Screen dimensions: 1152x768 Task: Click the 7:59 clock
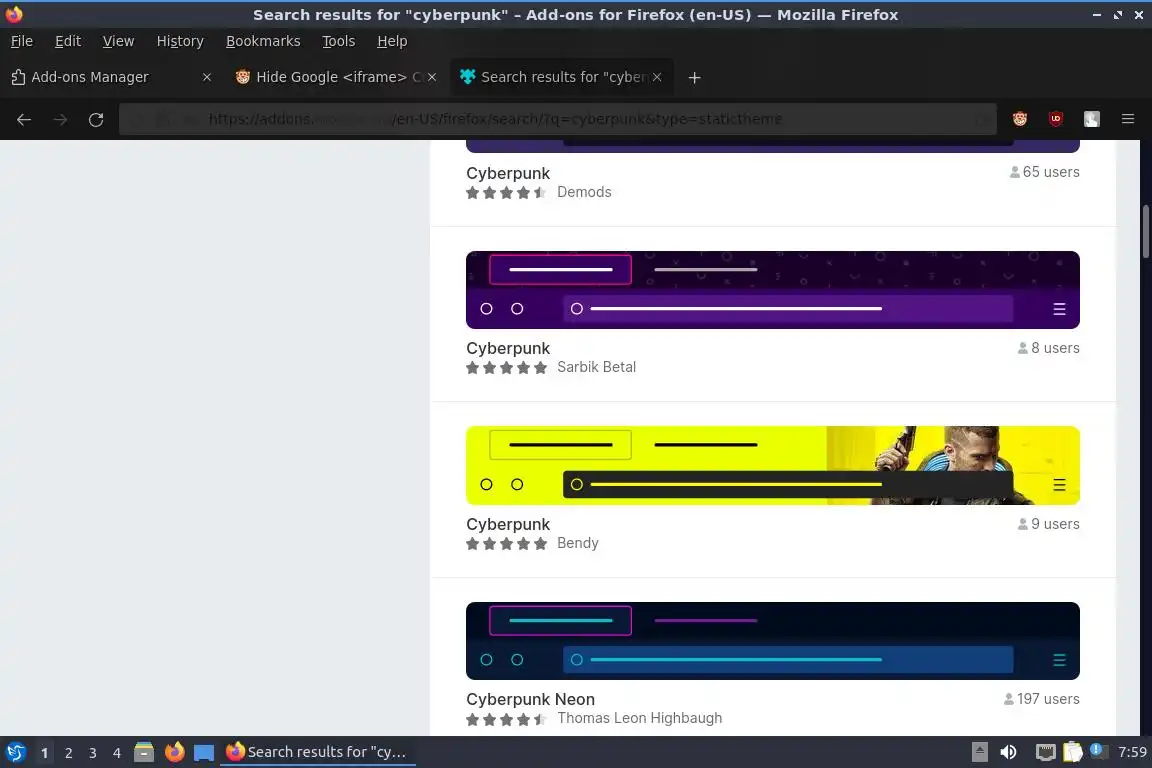1132,752
